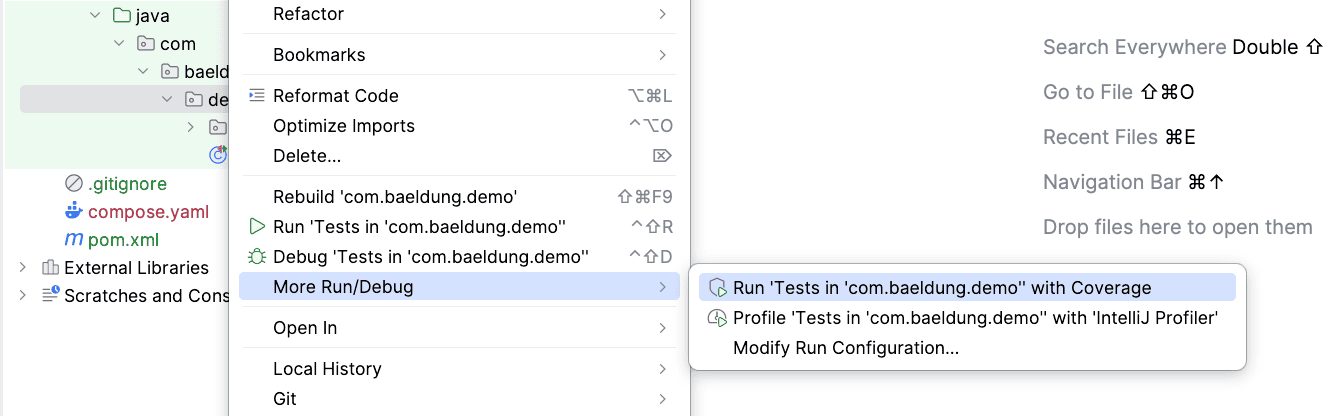1339x416 pixels.
Task: Collapse the java folder
Action: pos(95,16)
